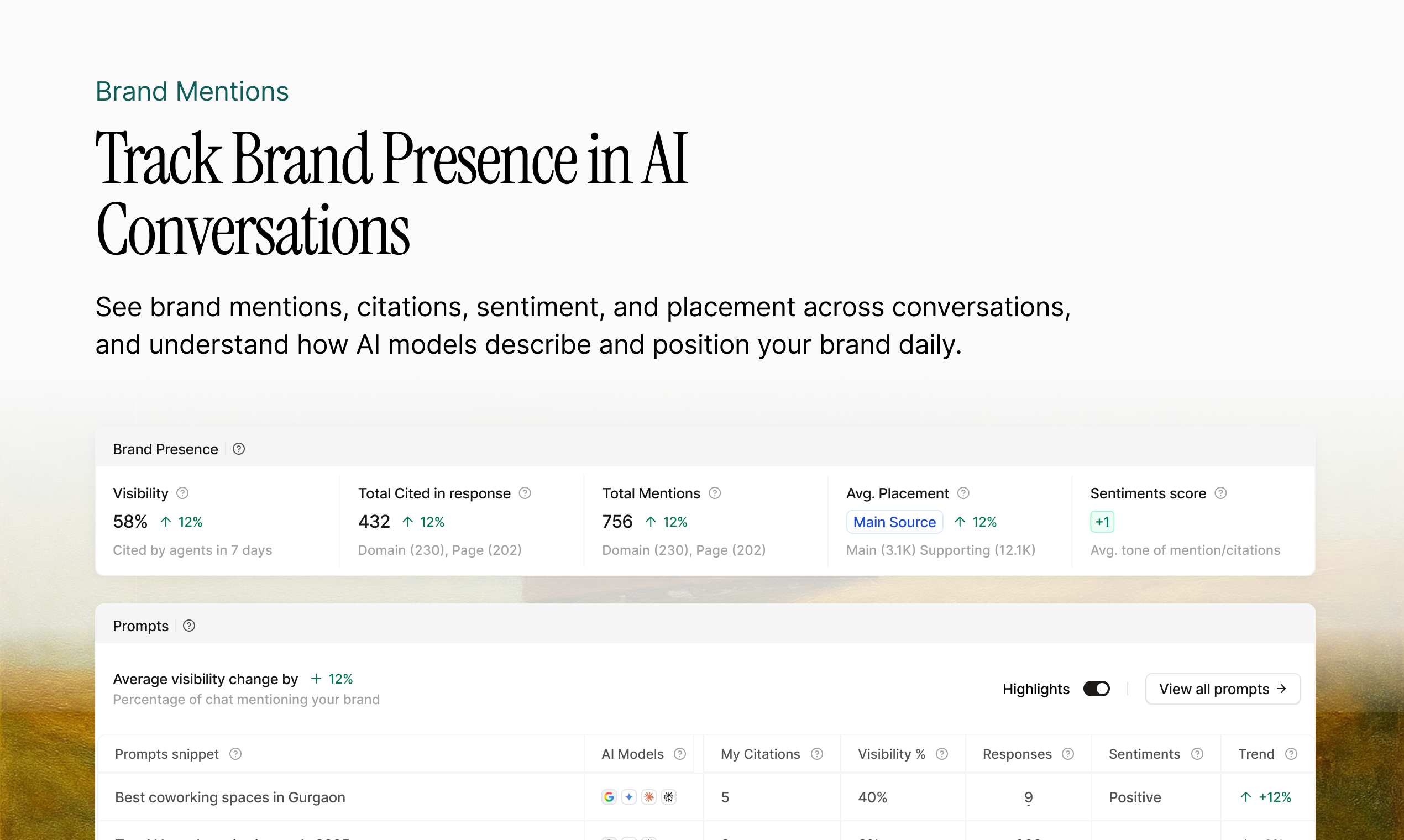The width and height of the screenshot is (1404, 840).
Task: Click the Brand Mentions heading link
Action: tap(192, 91)
